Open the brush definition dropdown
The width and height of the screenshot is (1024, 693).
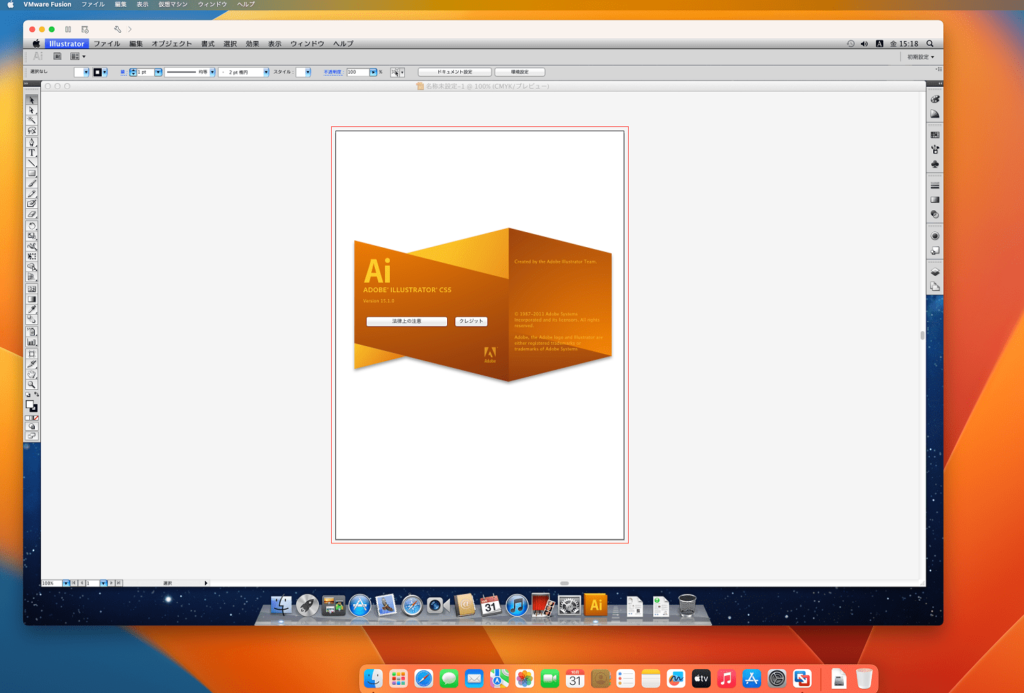coord(266,73)
